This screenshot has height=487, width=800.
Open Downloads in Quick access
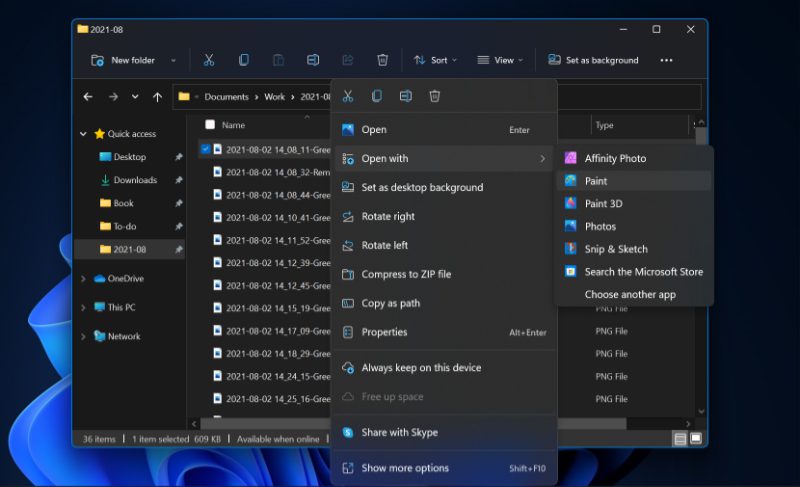[135, 180]
